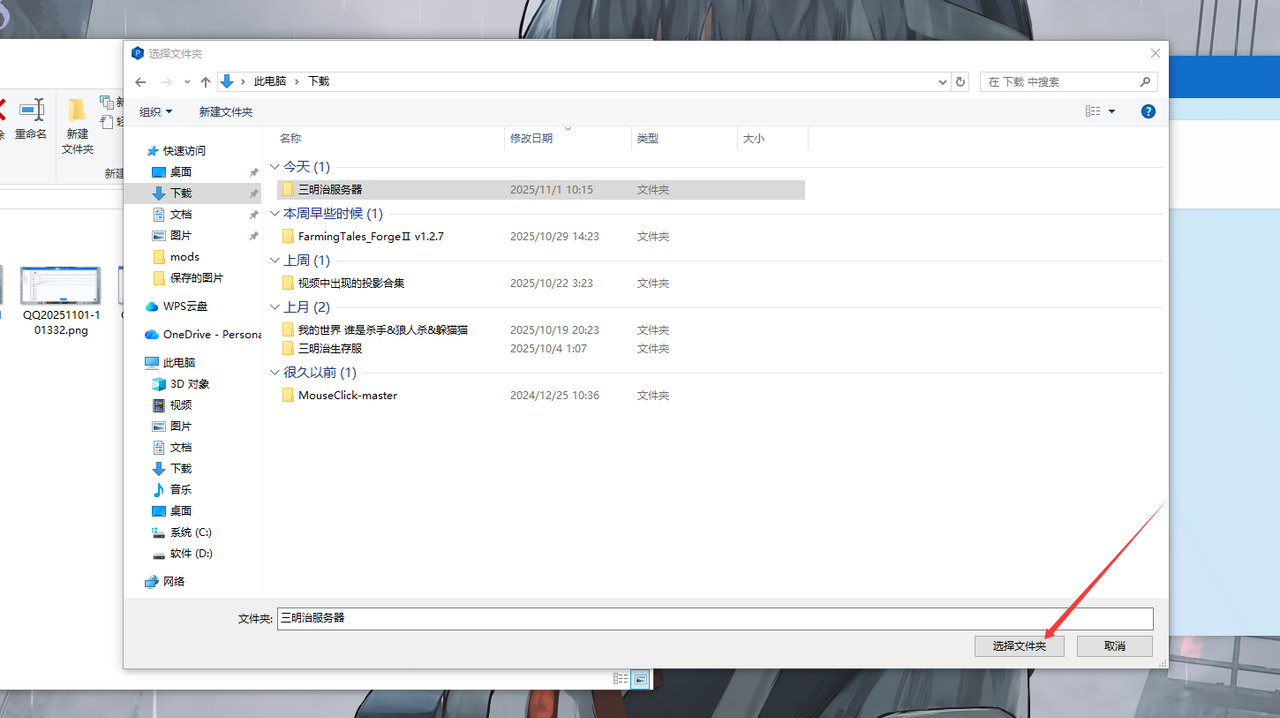This screenshot has width=1280, height=718.
Task: Click the 取消 button
Action: tap(1115, 646)
